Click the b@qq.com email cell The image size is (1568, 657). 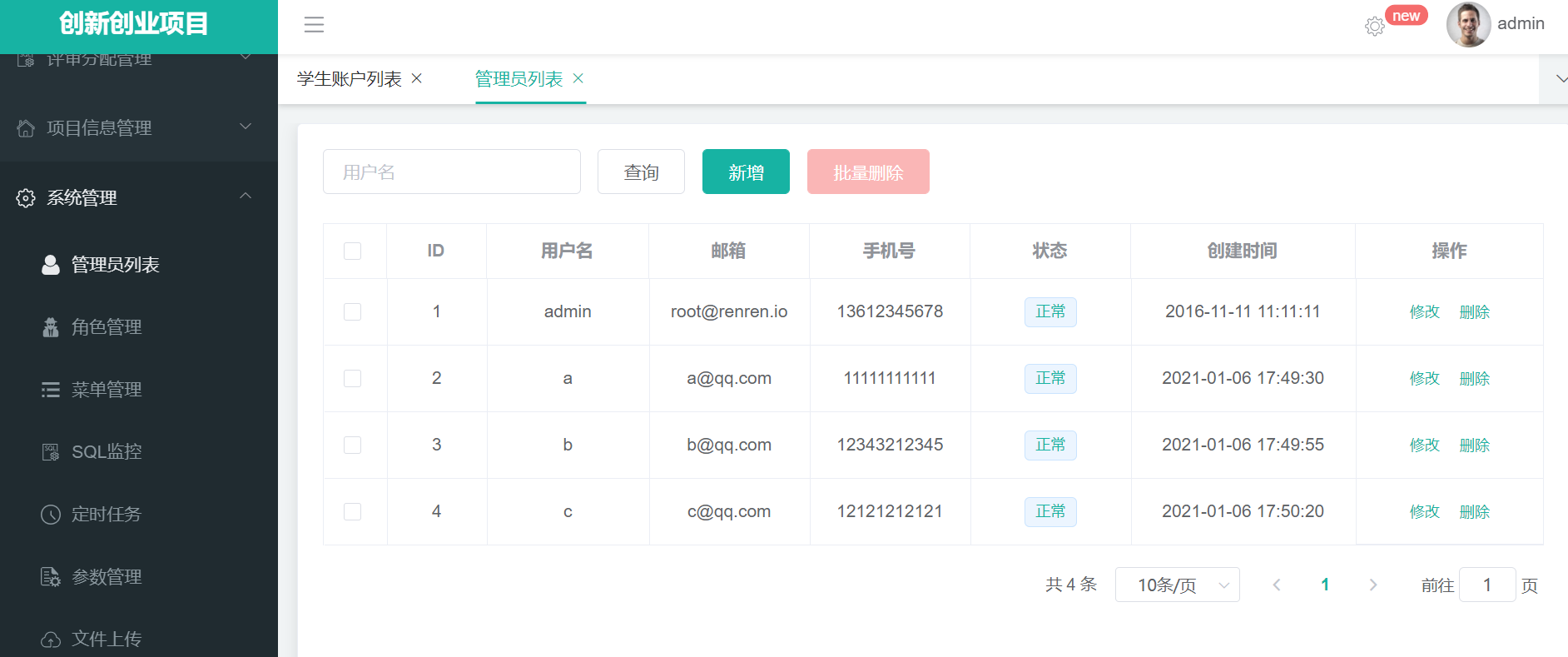[x=729, y=445]
